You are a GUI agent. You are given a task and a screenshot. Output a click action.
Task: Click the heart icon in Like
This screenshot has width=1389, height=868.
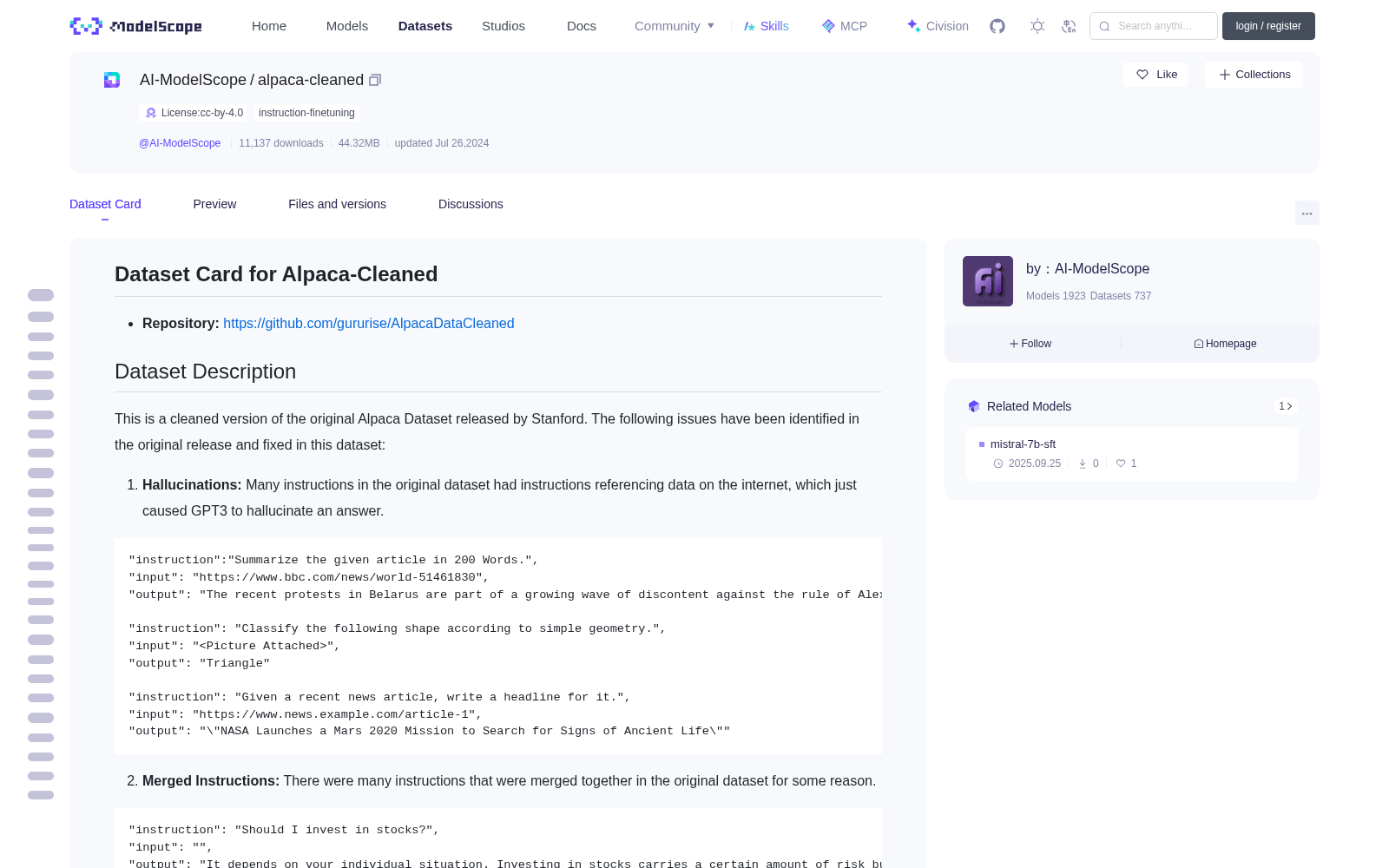pyautogui.click(x=1142, y=75)
